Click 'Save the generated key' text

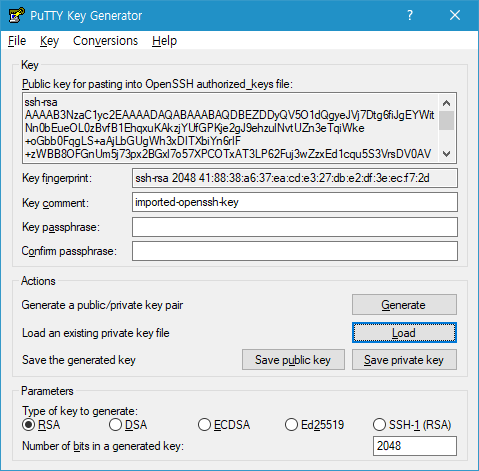point(79,360)
